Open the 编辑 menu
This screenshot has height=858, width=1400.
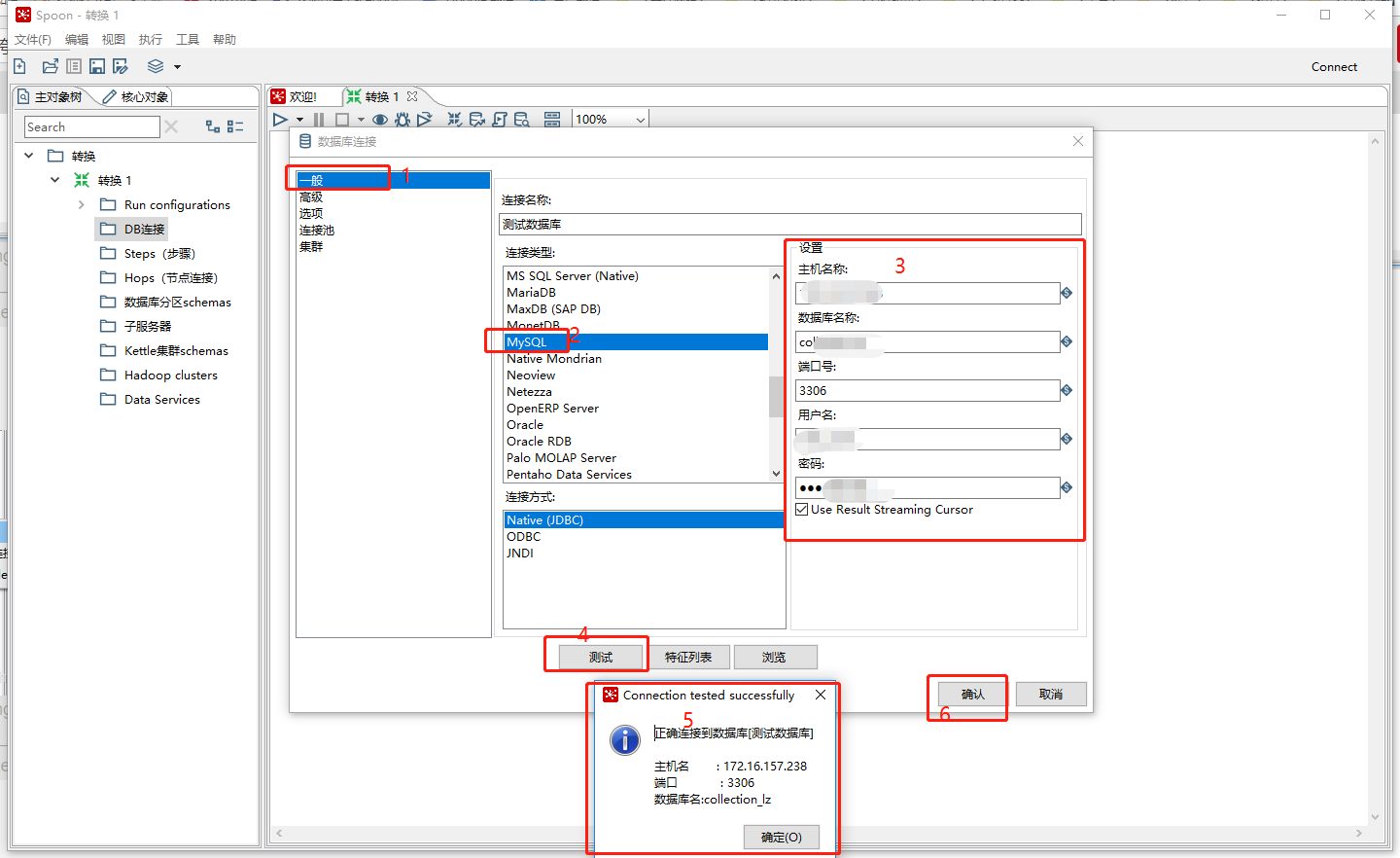click(77, 39)
